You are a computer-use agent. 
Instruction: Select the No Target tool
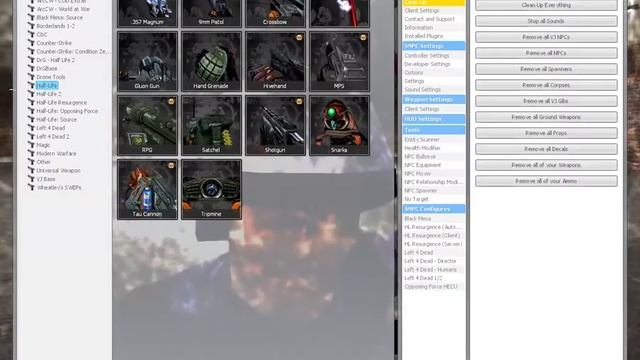coord(416,199)
